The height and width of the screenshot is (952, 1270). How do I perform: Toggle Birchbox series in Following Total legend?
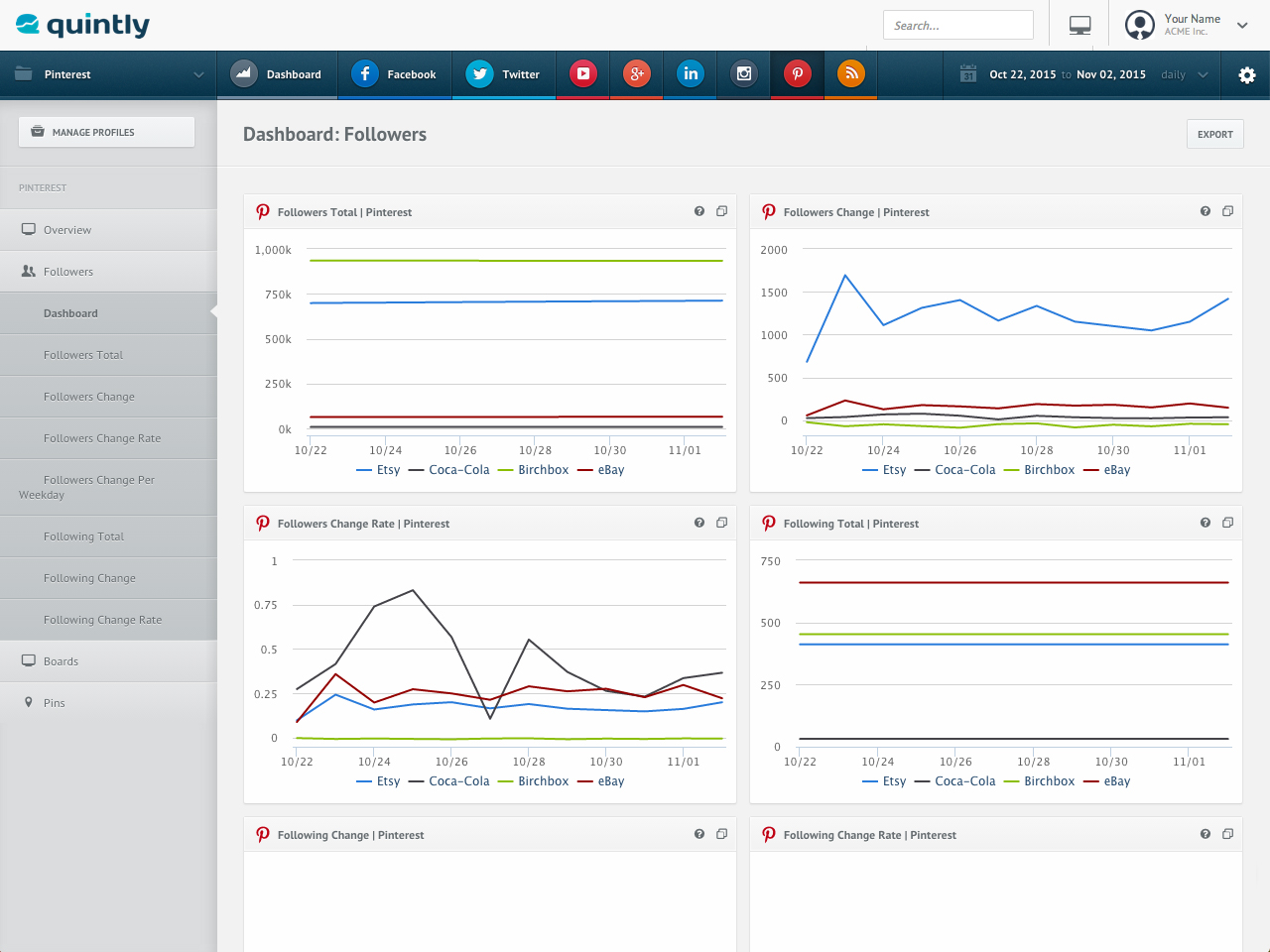coord(1039,781)
